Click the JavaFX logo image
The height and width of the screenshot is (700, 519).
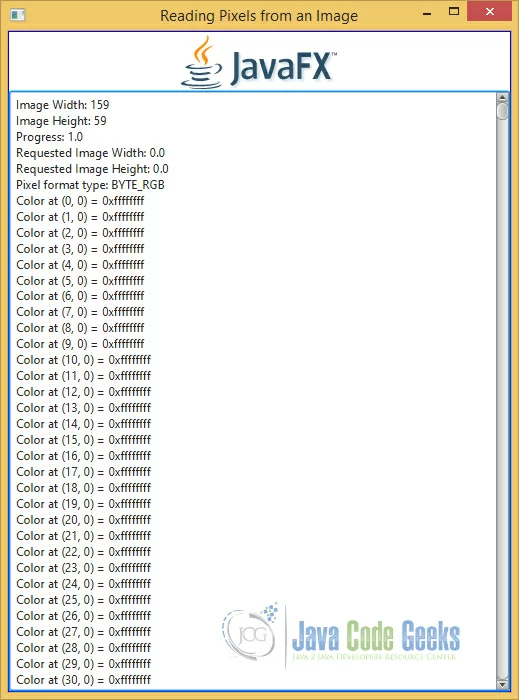click(259, 62)
